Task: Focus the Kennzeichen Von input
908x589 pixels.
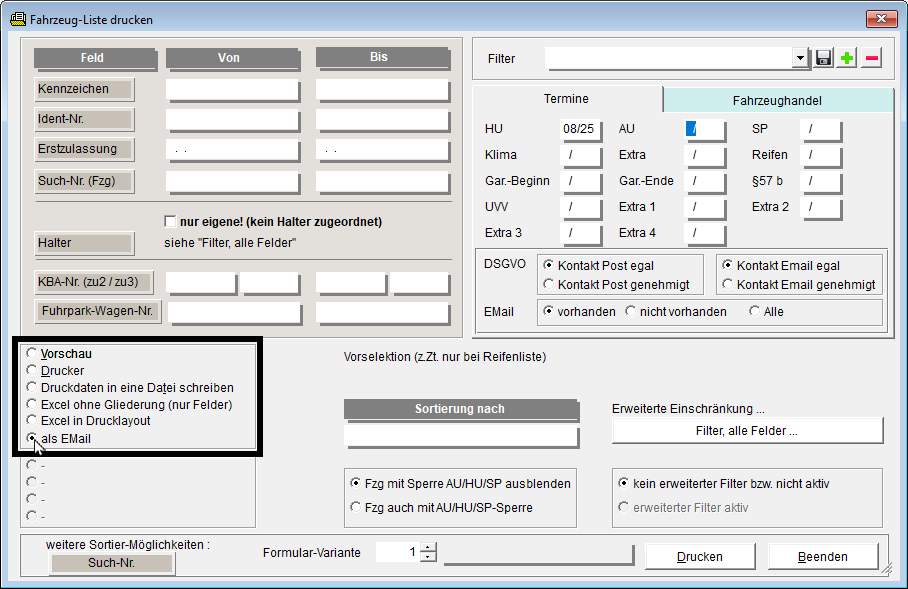Action: [x=232, y=90]
